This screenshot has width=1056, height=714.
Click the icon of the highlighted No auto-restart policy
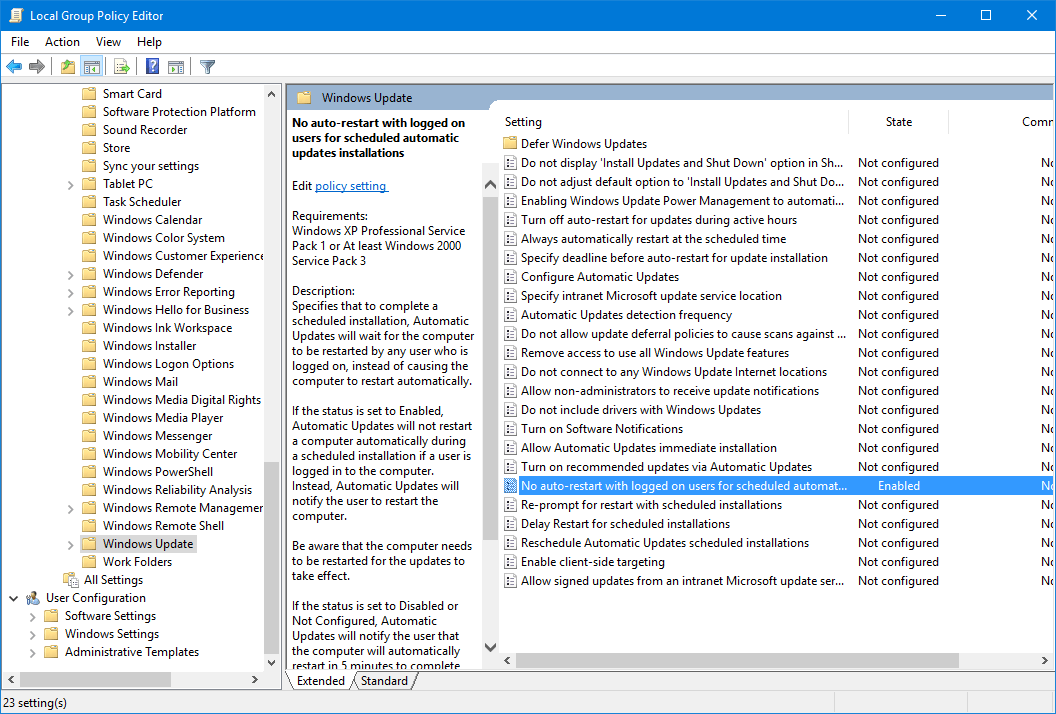pyautogui.click(x=510, y=486)
